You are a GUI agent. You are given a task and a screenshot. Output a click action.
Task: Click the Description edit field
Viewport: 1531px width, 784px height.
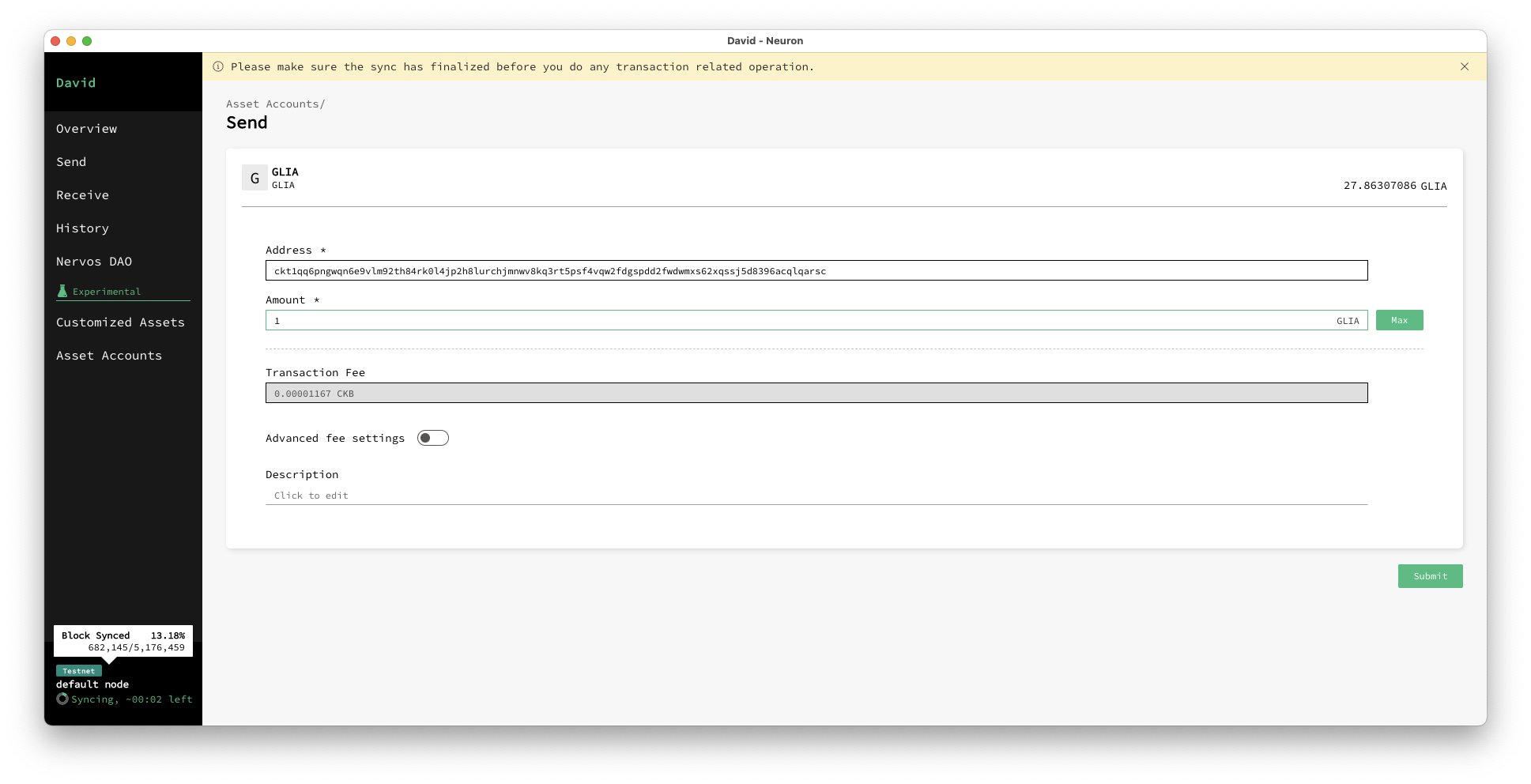(x=816, y=496)
